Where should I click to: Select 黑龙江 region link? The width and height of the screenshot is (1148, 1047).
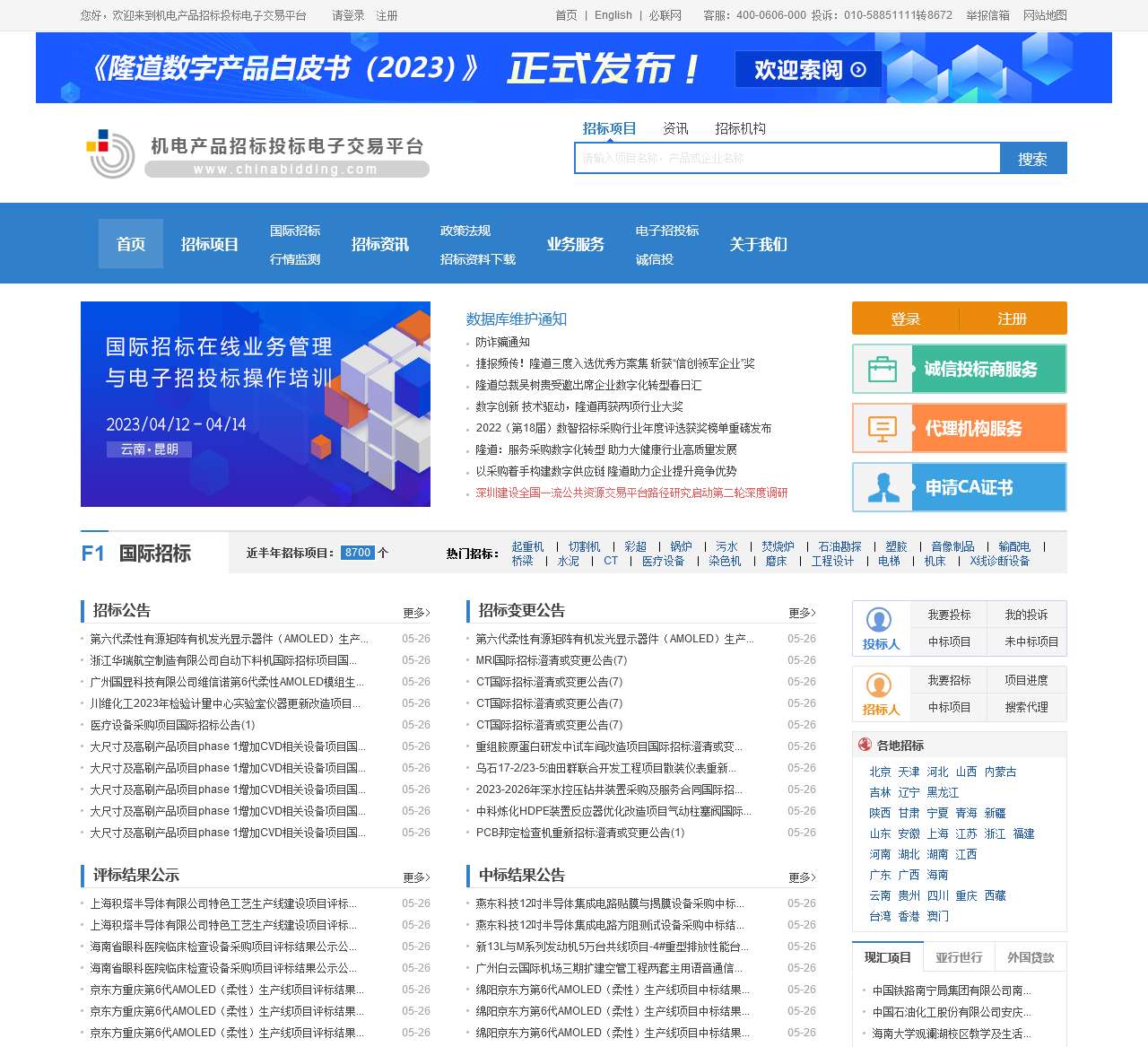[x=943, y=792]
